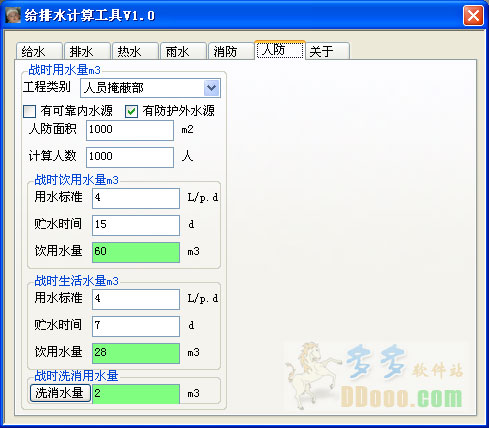Click the green 洗消水量 result showing 2
This screenshot has height=428, width=489.
click(x=136, y=394)
